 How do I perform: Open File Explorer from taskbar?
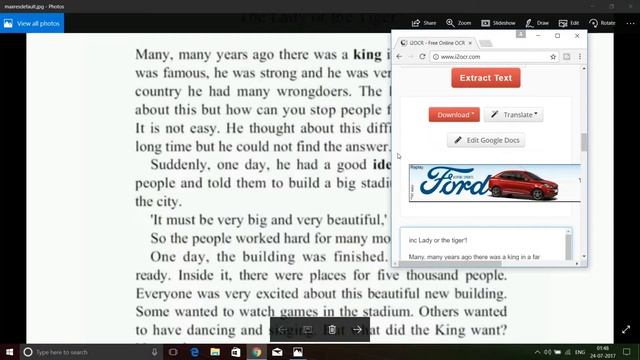[215, 352]
